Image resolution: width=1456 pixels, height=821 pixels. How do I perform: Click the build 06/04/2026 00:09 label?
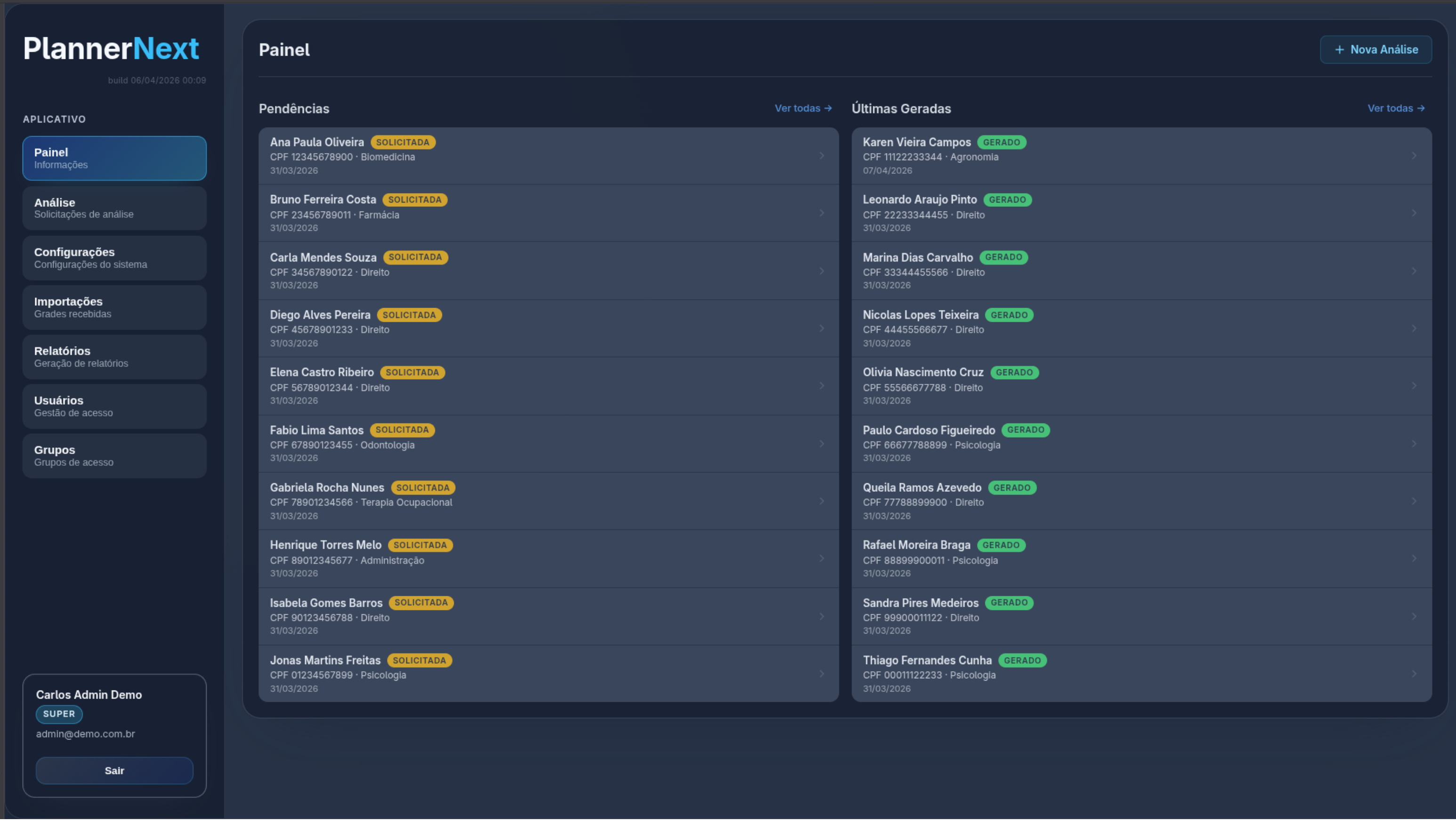click(157, 80)
